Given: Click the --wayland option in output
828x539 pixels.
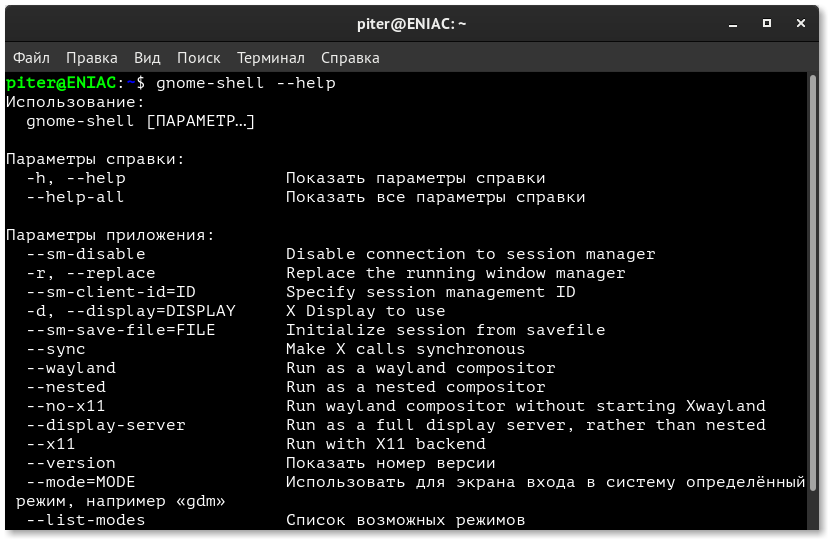Looking at the screenshot, I should (71, 368).
